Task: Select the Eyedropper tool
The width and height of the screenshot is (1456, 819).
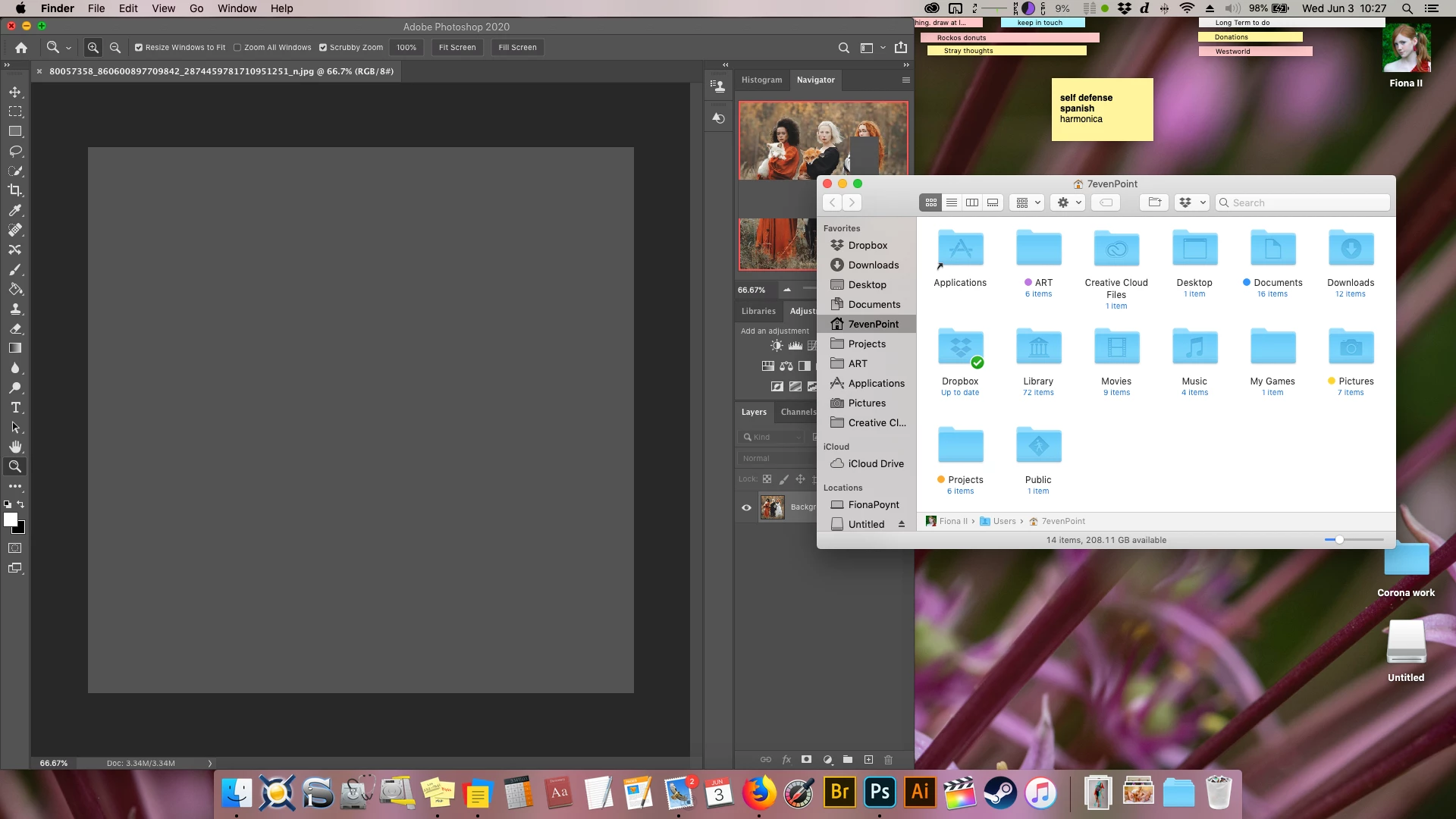Action: click(15, 210)
